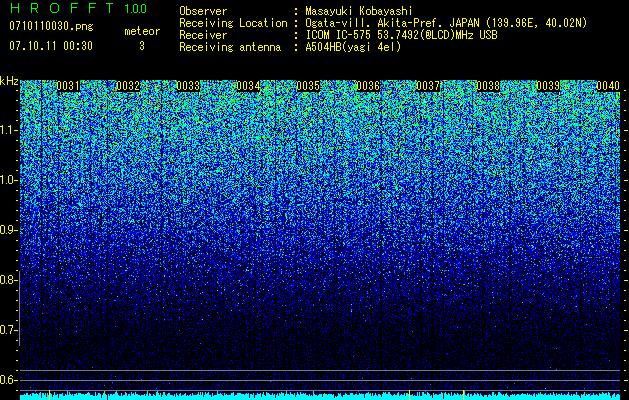Select the file name 0710110030.png

(x=51, y=26)
